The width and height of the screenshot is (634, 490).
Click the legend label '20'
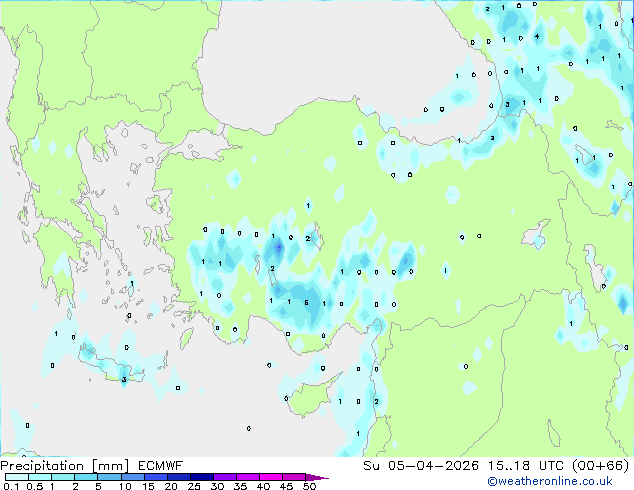point(171,486)
